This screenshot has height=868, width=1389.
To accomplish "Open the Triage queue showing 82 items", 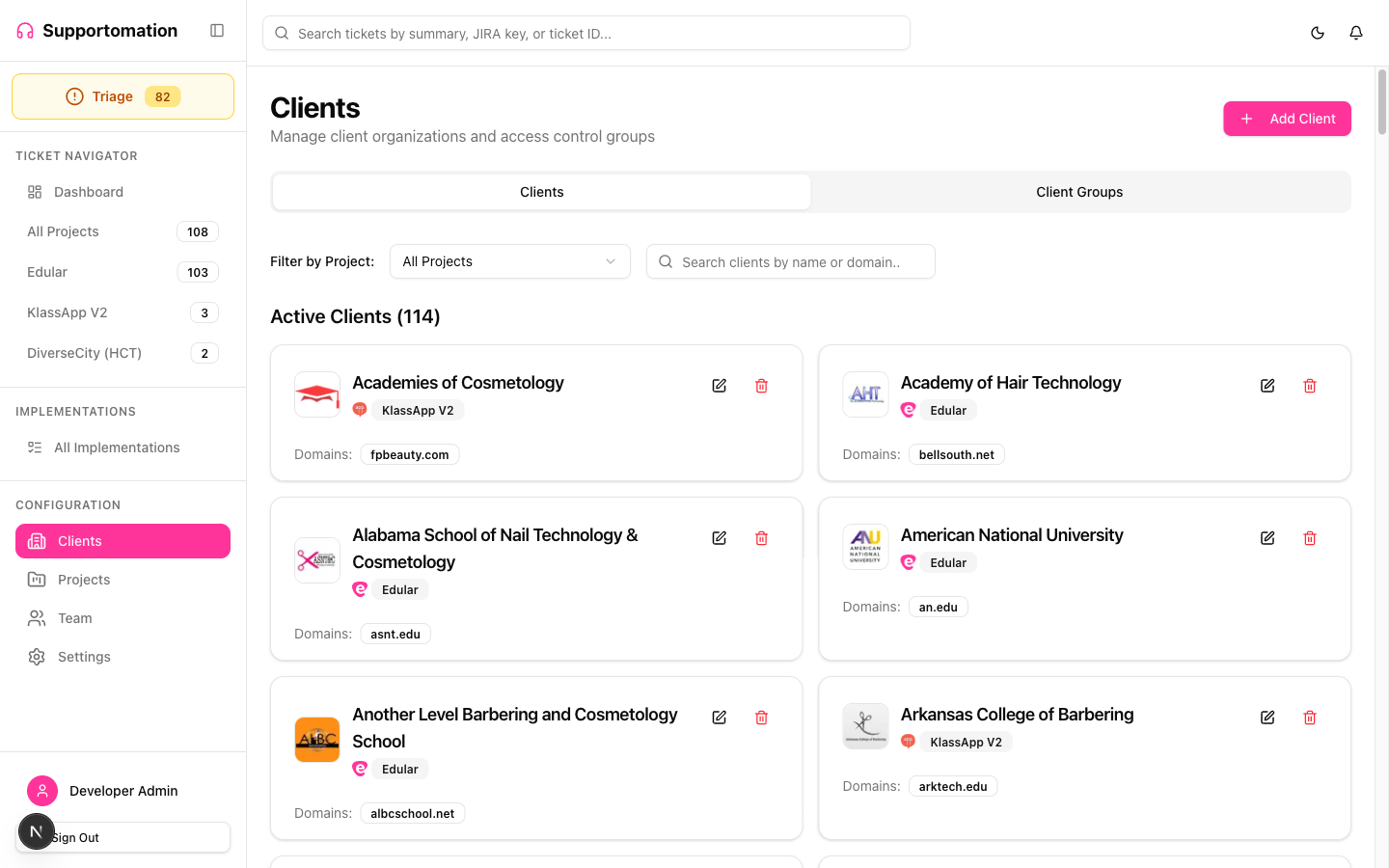I will 123,95.
